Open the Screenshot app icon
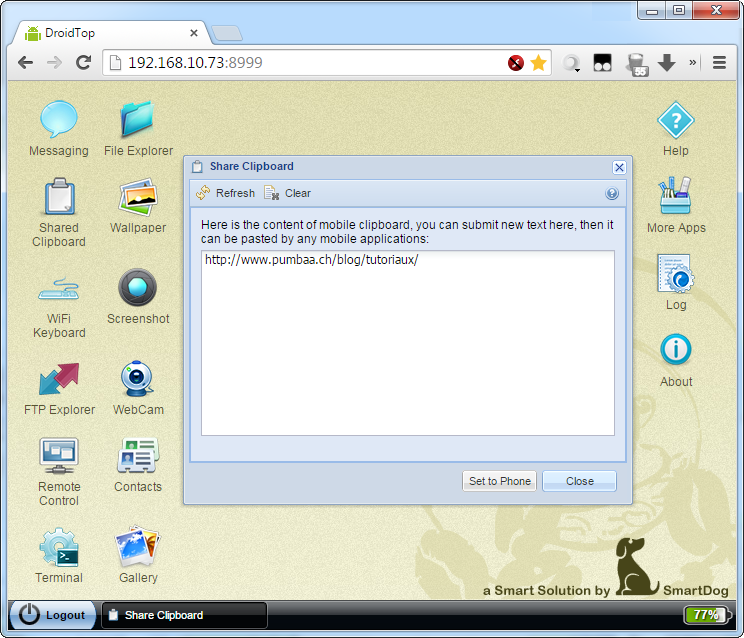Image resolution: width=744 pixels, height=638 pixels. (138, 288)
